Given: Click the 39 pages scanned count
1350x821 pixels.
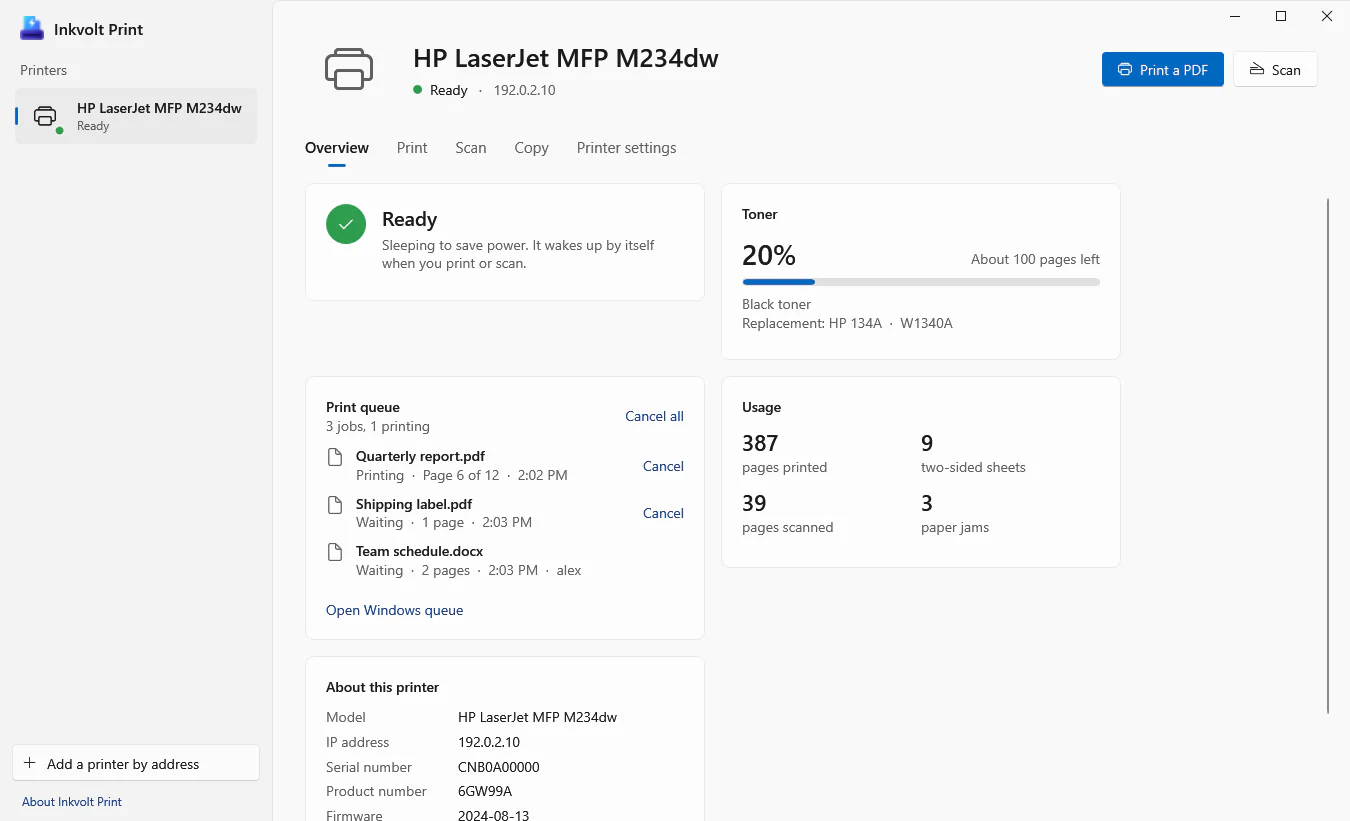Looking at the screenshot, I should (754, 503).
